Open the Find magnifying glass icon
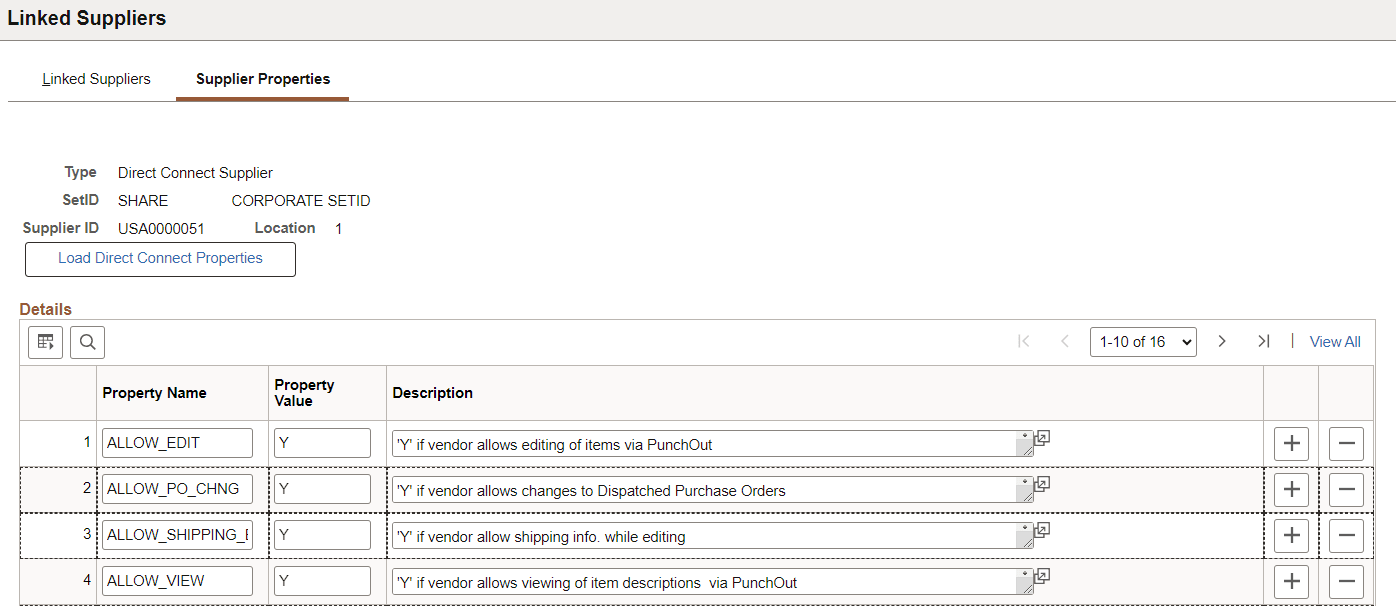The height and width of the screenshot is (606, 1396). pos(87,342)
